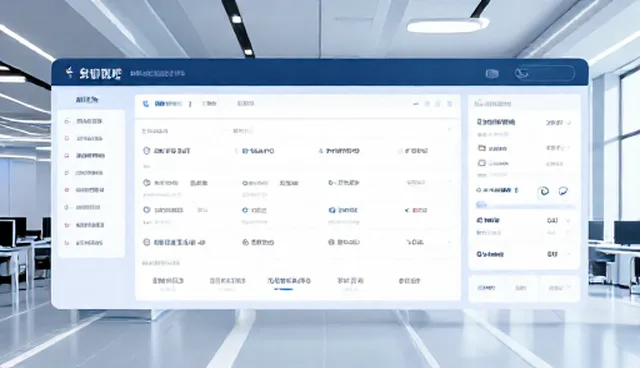The width and height of the screenshot is (640, 368).
Task: Click the shield icon on the first grid entry
Action: pos(146,151)
